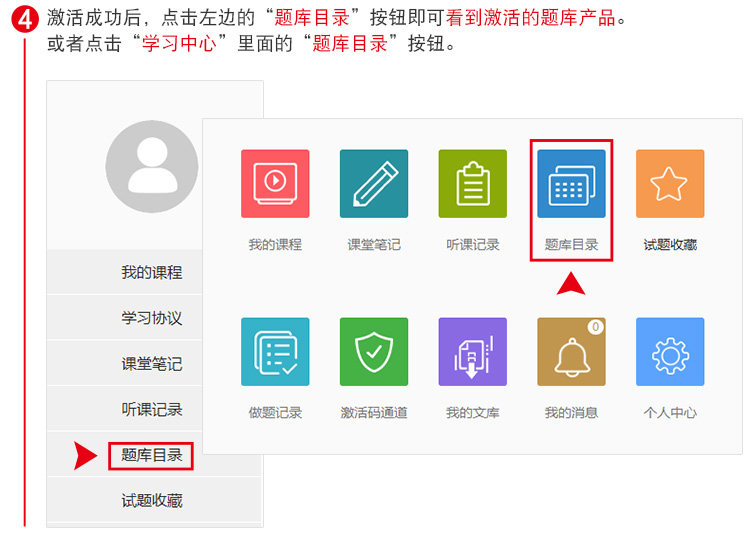The height and width of the screenshot is (548, 750).
Task: Open 听课记录 in the sidebar menu
Action: tap(152, 409)
